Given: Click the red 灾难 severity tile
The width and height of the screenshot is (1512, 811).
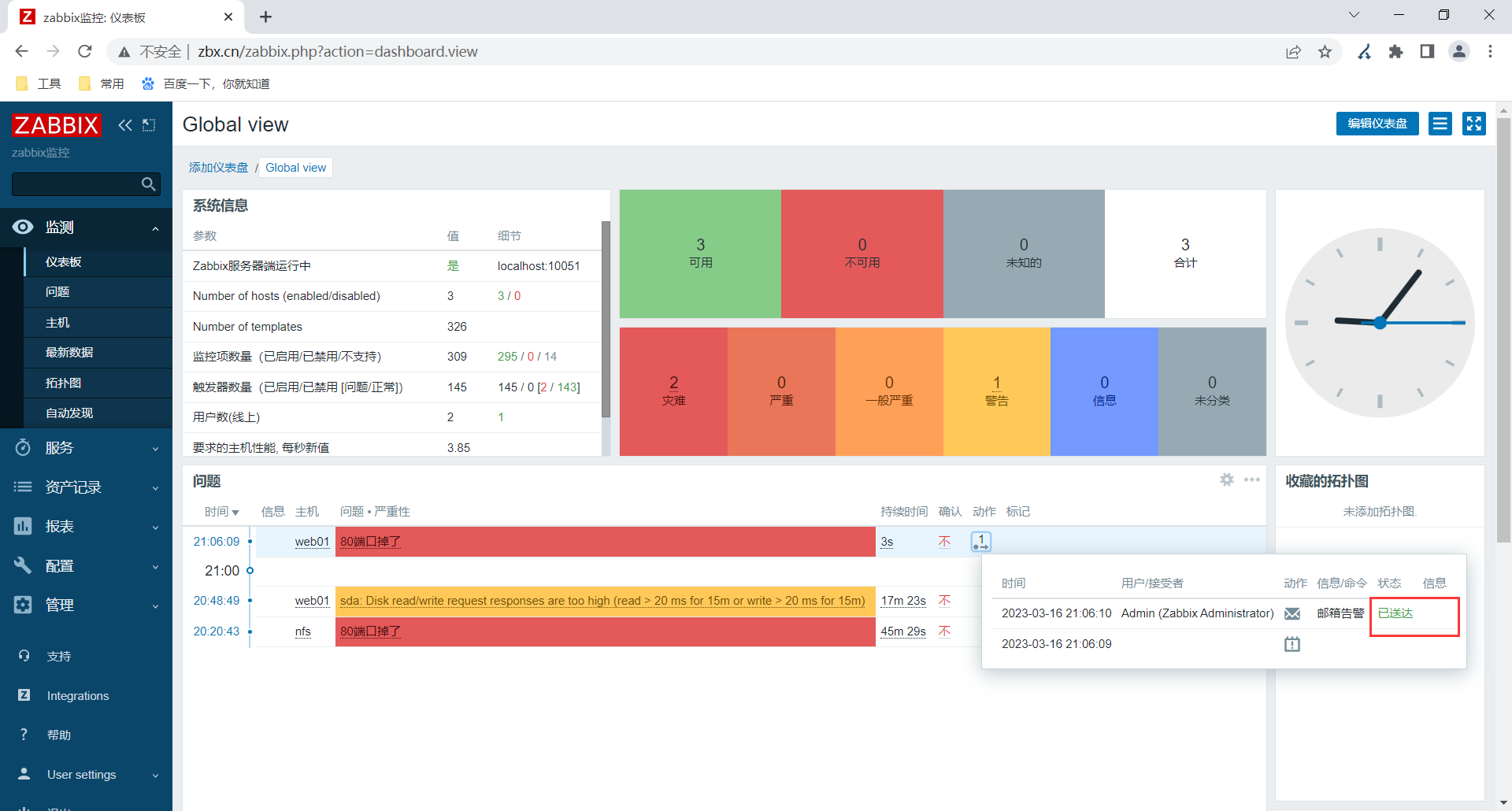Looking at the screenshot, I should tap(673, 391).
